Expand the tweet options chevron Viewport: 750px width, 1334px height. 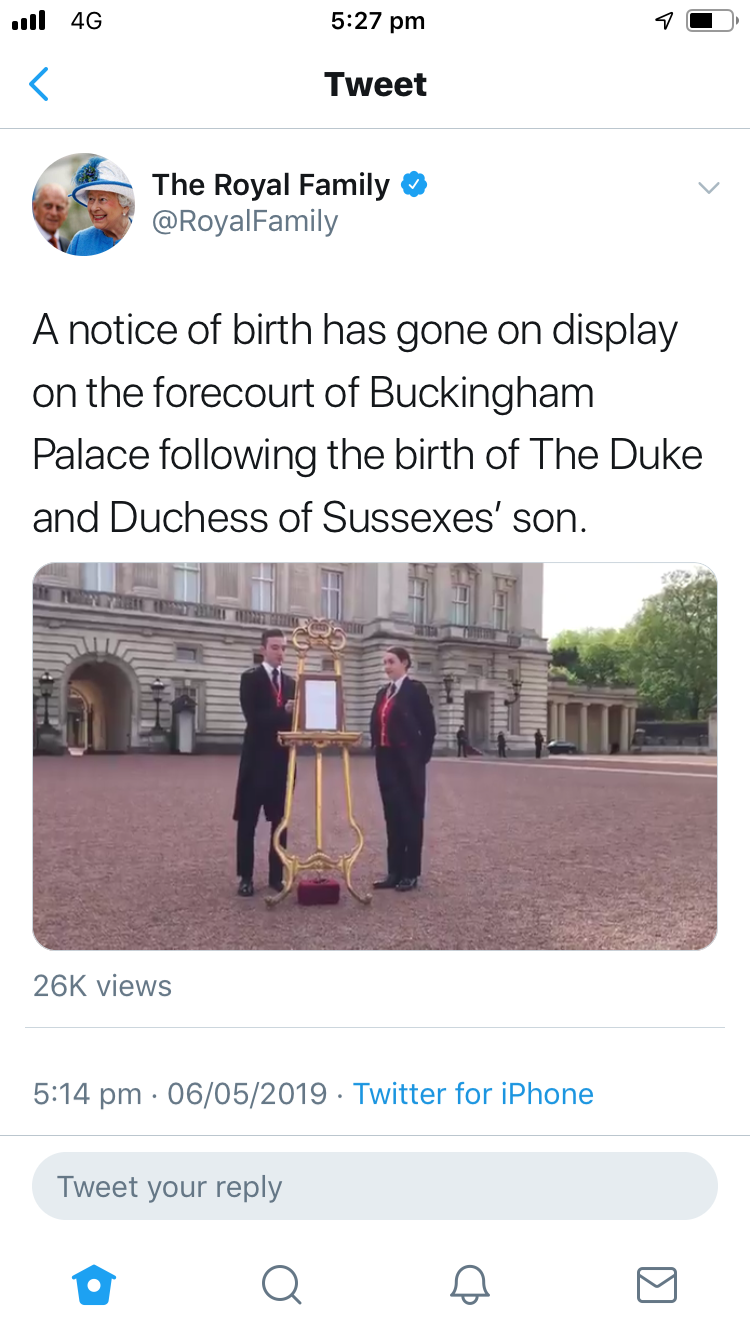(x=708, y=188)
